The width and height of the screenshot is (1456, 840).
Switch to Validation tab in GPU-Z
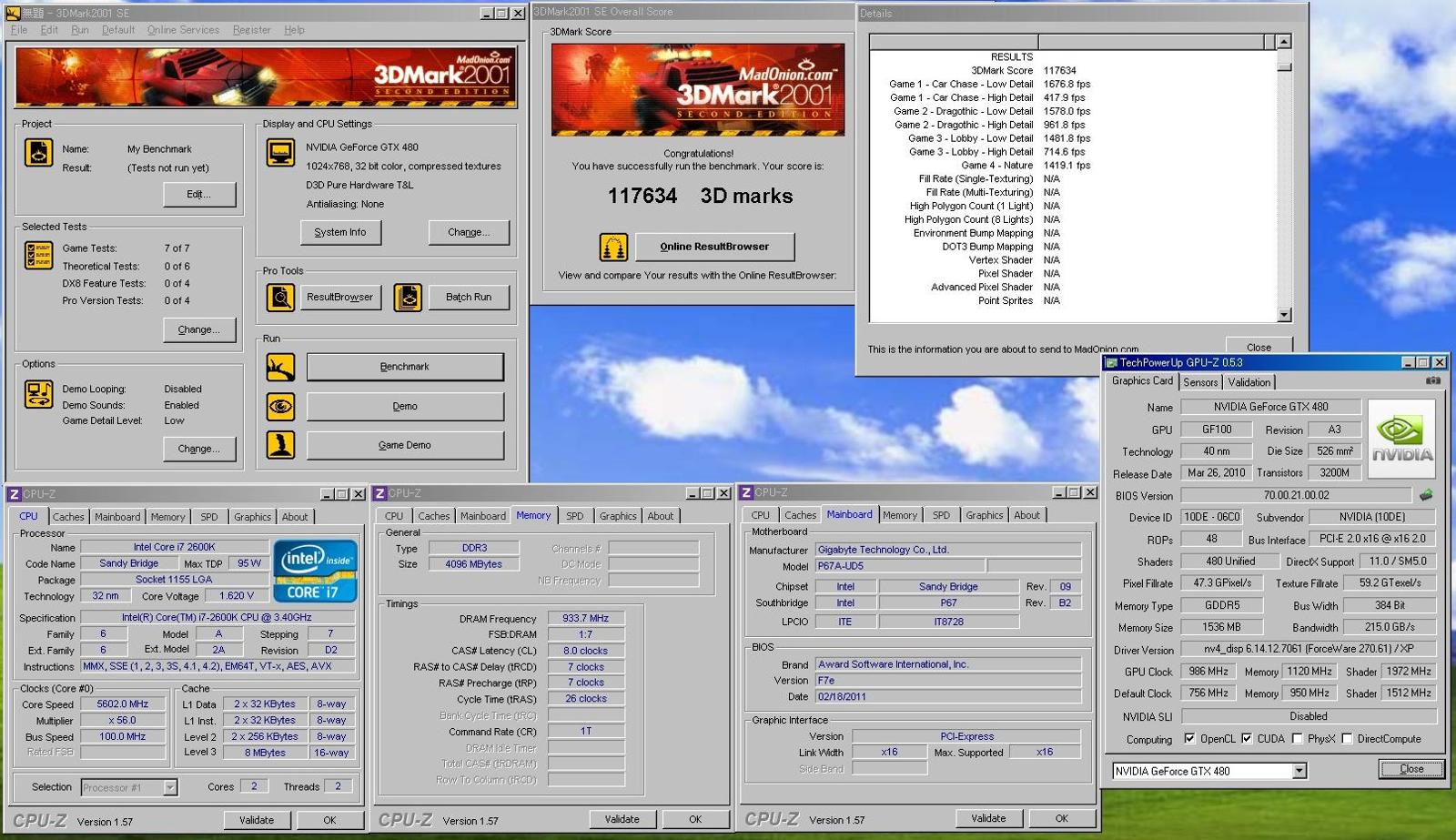tap(1249, 382)
